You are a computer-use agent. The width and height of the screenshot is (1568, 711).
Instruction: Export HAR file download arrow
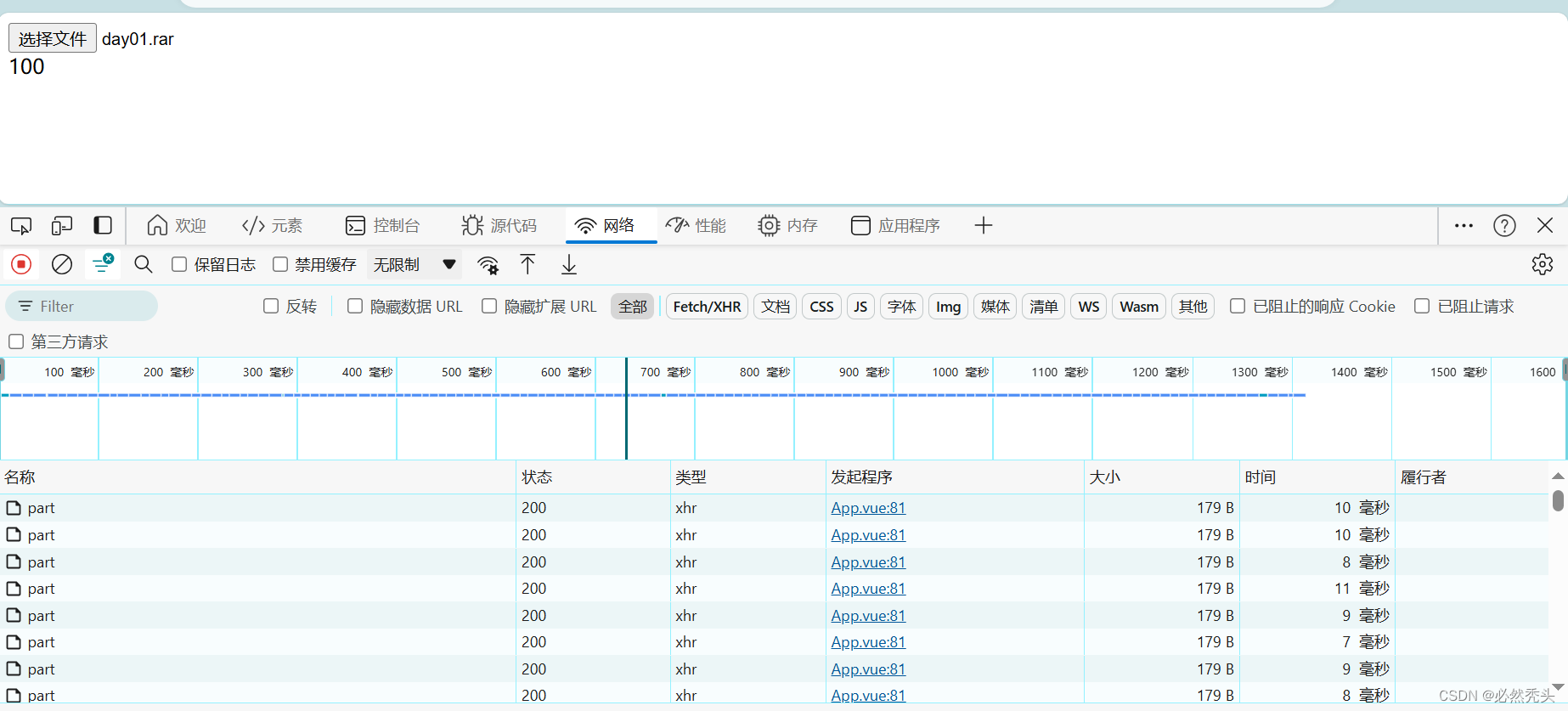point(569,264)
